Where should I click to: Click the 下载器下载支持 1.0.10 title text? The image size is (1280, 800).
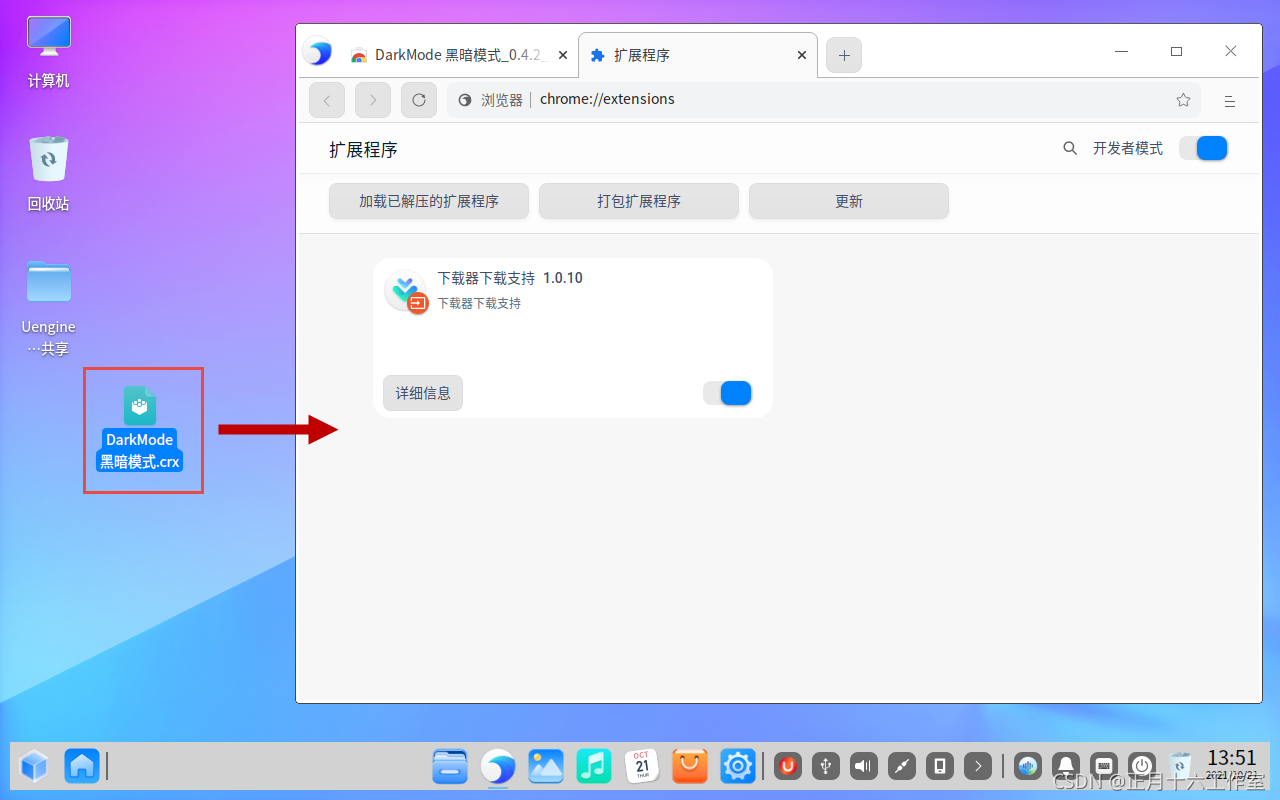(510, 278)
